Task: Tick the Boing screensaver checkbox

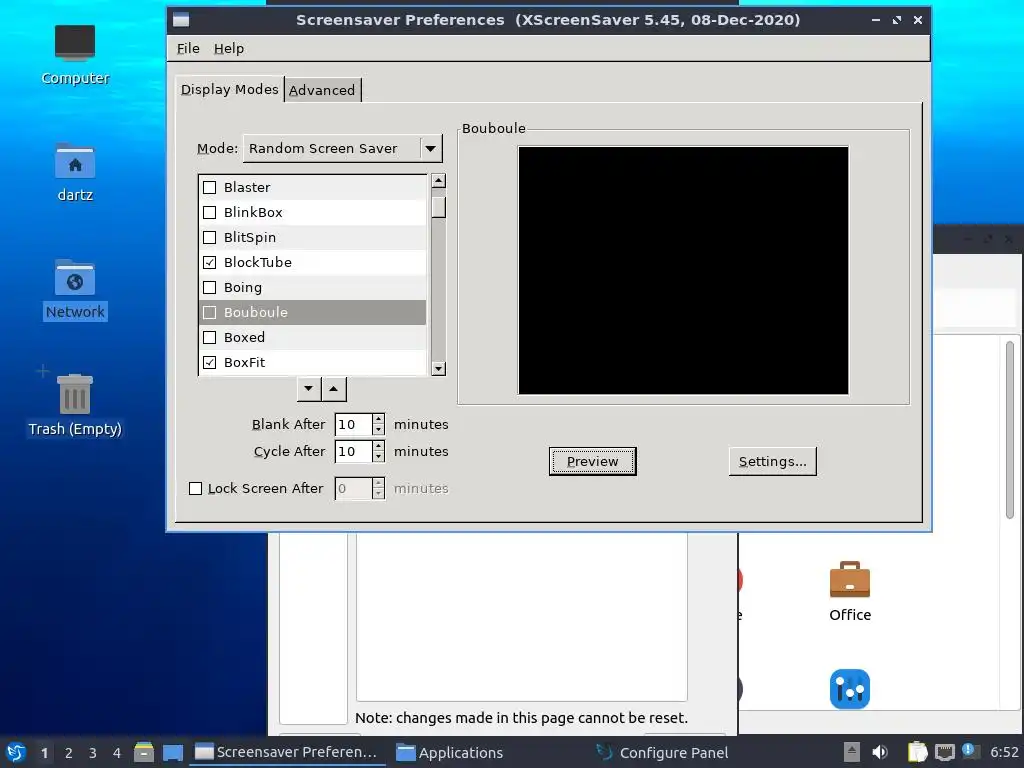Action: pos(210,287)
